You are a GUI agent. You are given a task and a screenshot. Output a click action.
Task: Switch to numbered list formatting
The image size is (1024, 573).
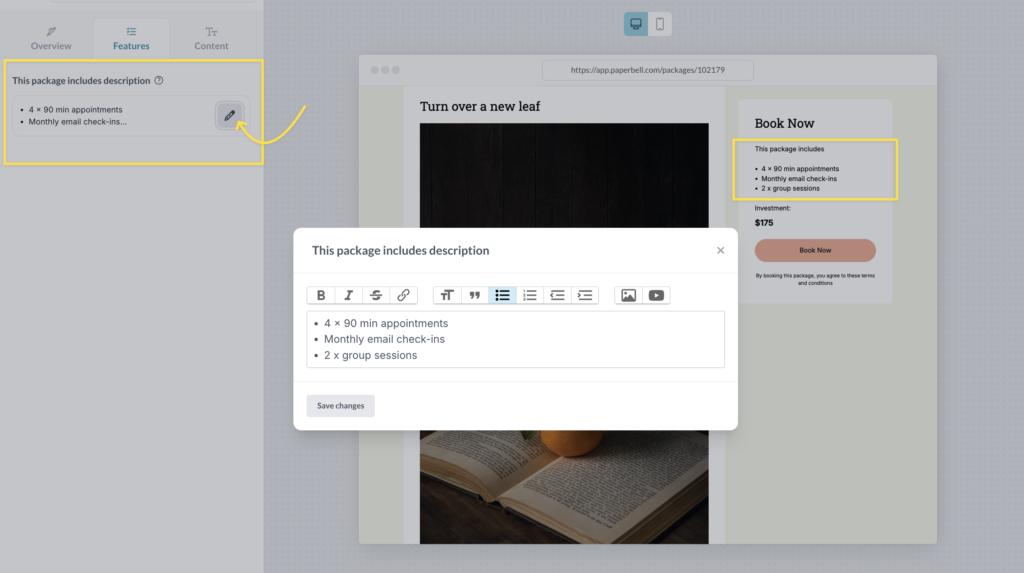click(x=530, y=295)
